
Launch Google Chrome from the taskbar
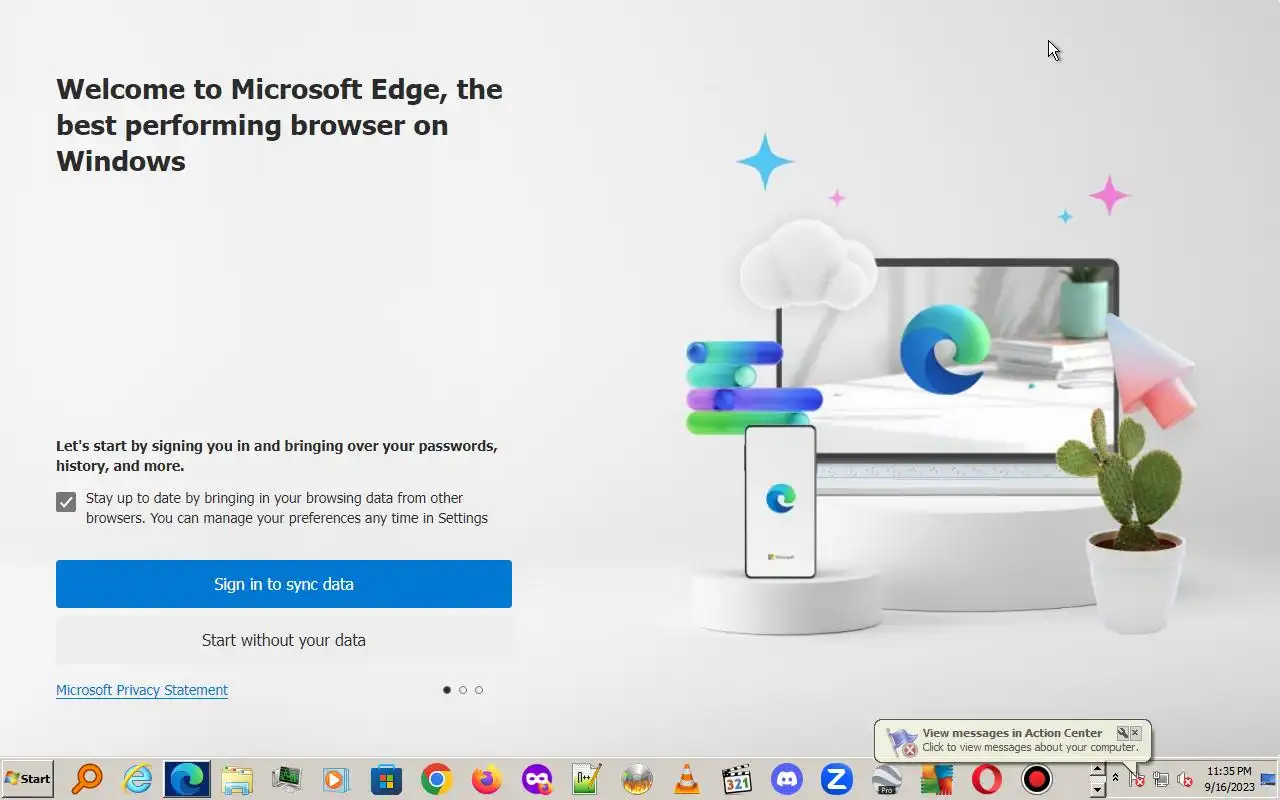point(437,779)
